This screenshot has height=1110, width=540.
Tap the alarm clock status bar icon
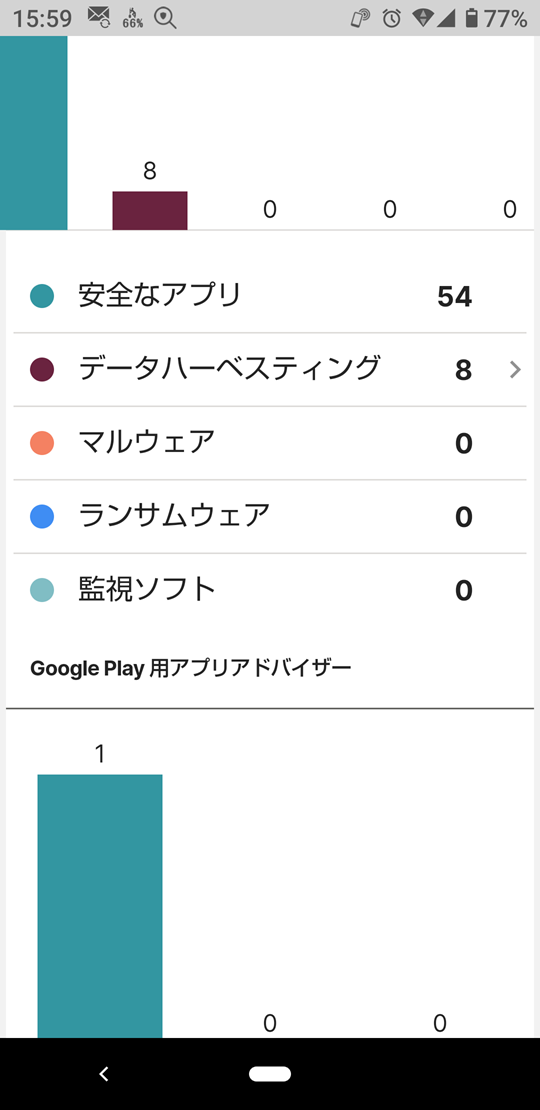coord(391,19)
